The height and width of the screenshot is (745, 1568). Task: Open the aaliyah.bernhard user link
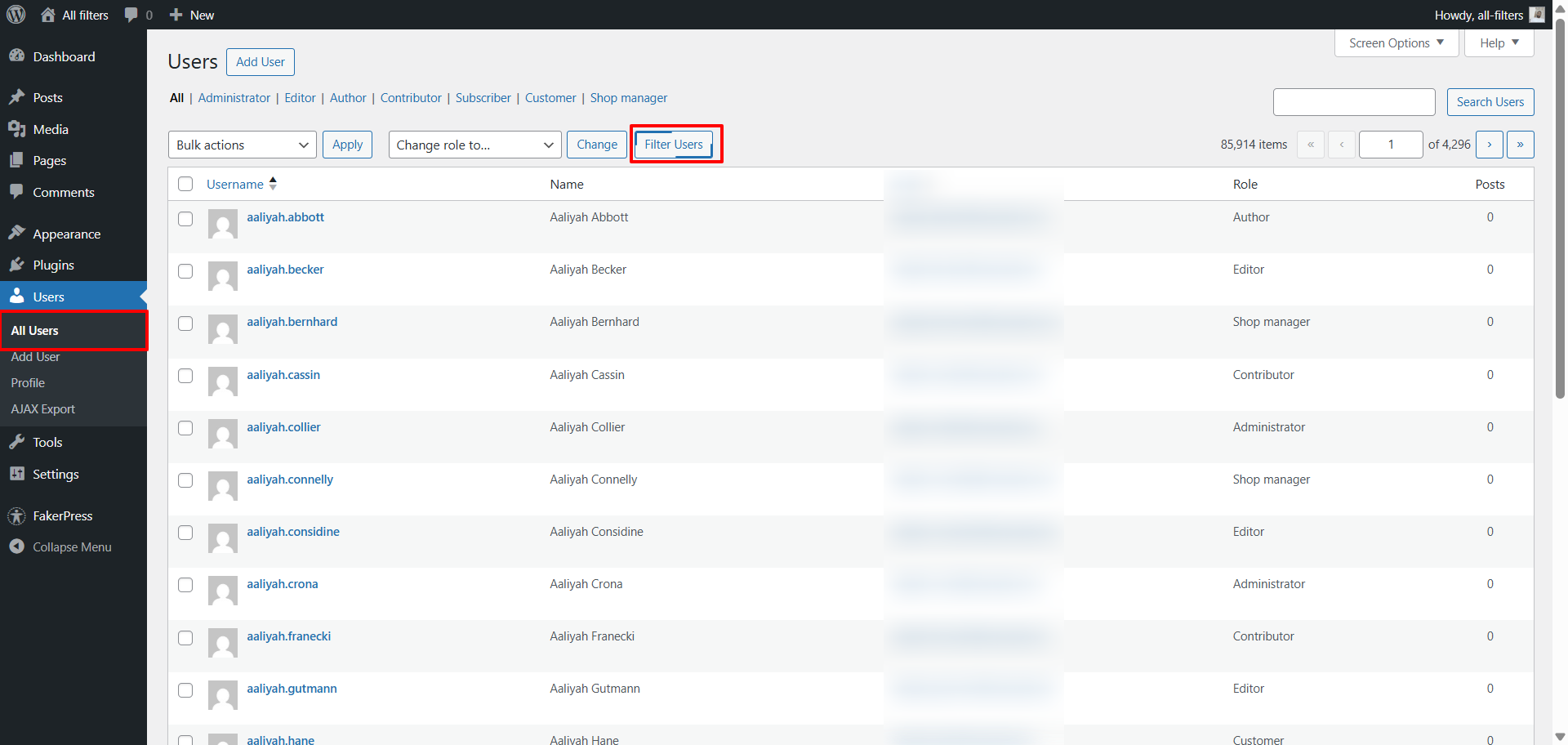292,322
